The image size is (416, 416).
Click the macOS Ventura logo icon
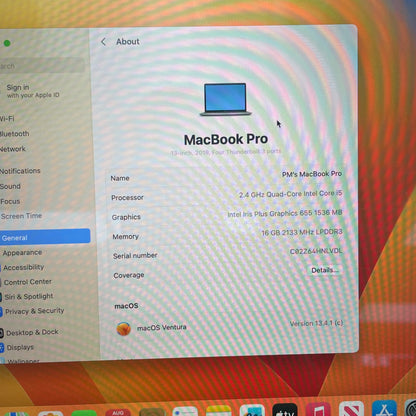click(x=123, y=329)
